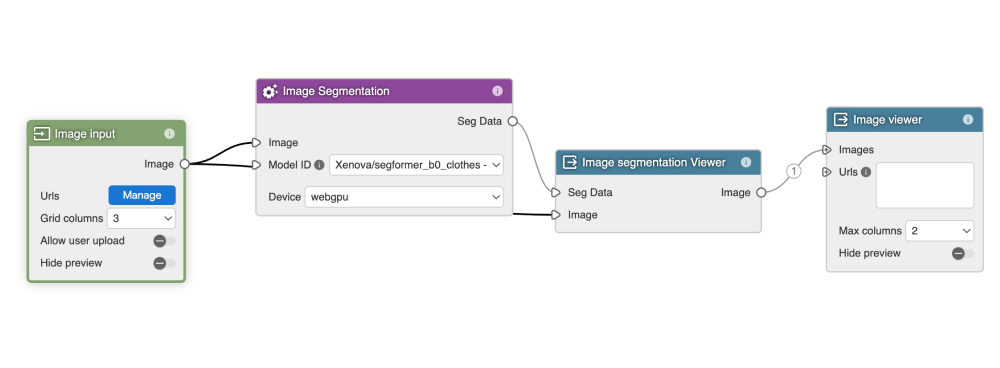
Task: Open the Grid columns dropdown
Action: point(141,218)
